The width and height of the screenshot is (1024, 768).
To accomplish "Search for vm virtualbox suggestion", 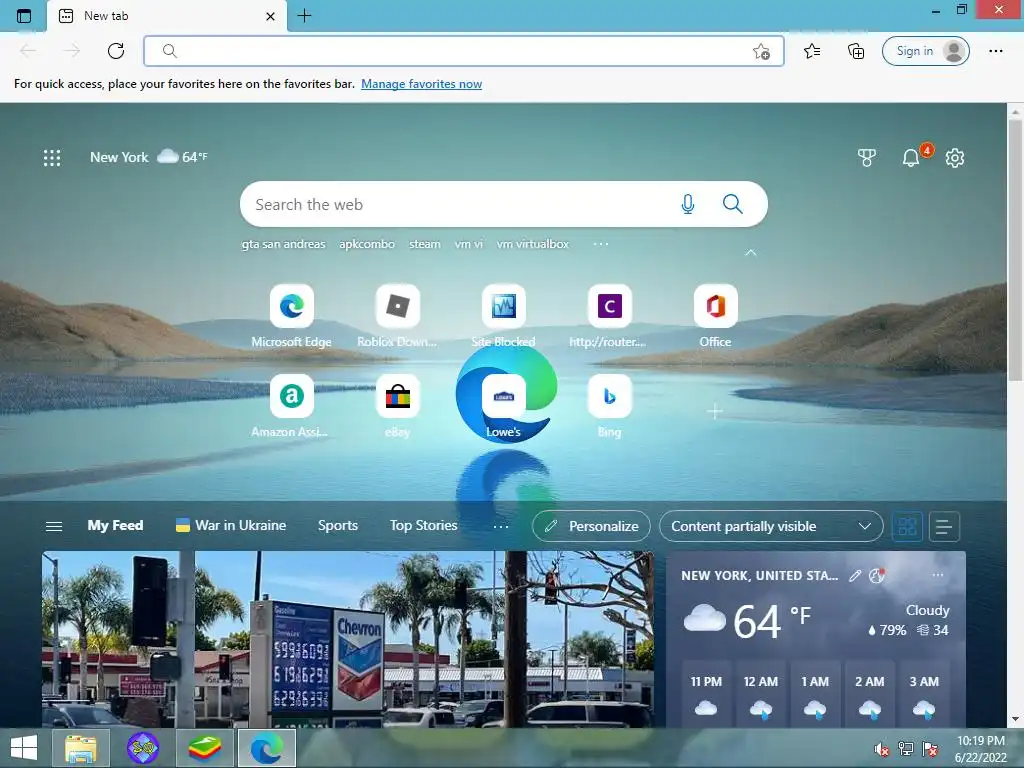I will click(x=532, y=244).
